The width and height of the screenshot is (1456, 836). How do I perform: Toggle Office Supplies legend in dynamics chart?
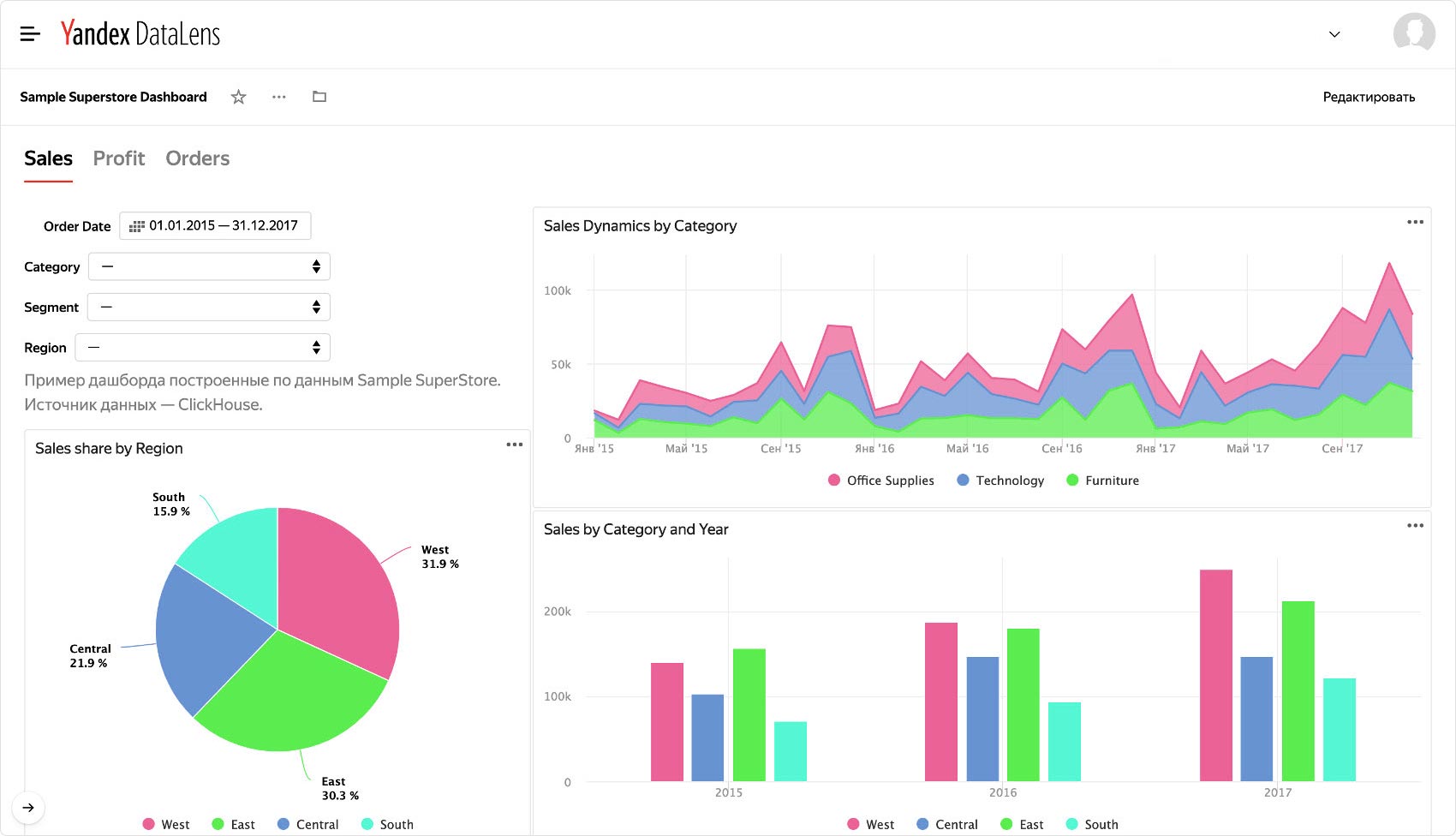pyautogui.click(x=881, y=481)
